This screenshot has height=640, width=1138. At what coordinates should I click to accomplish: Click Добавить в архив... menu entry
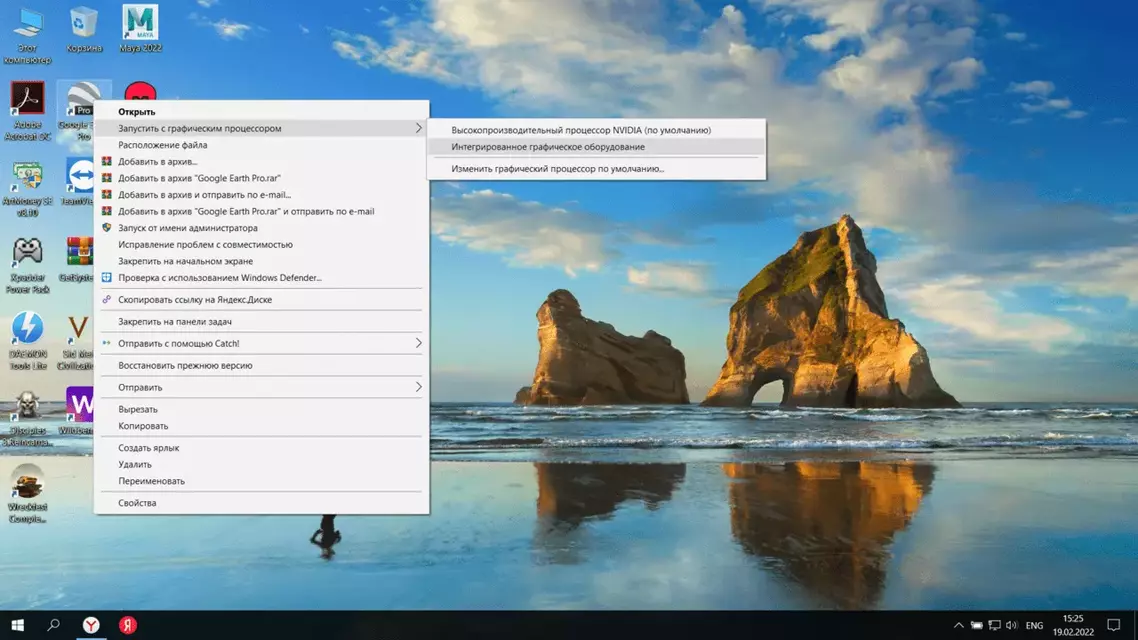click(x=261, y=162)
